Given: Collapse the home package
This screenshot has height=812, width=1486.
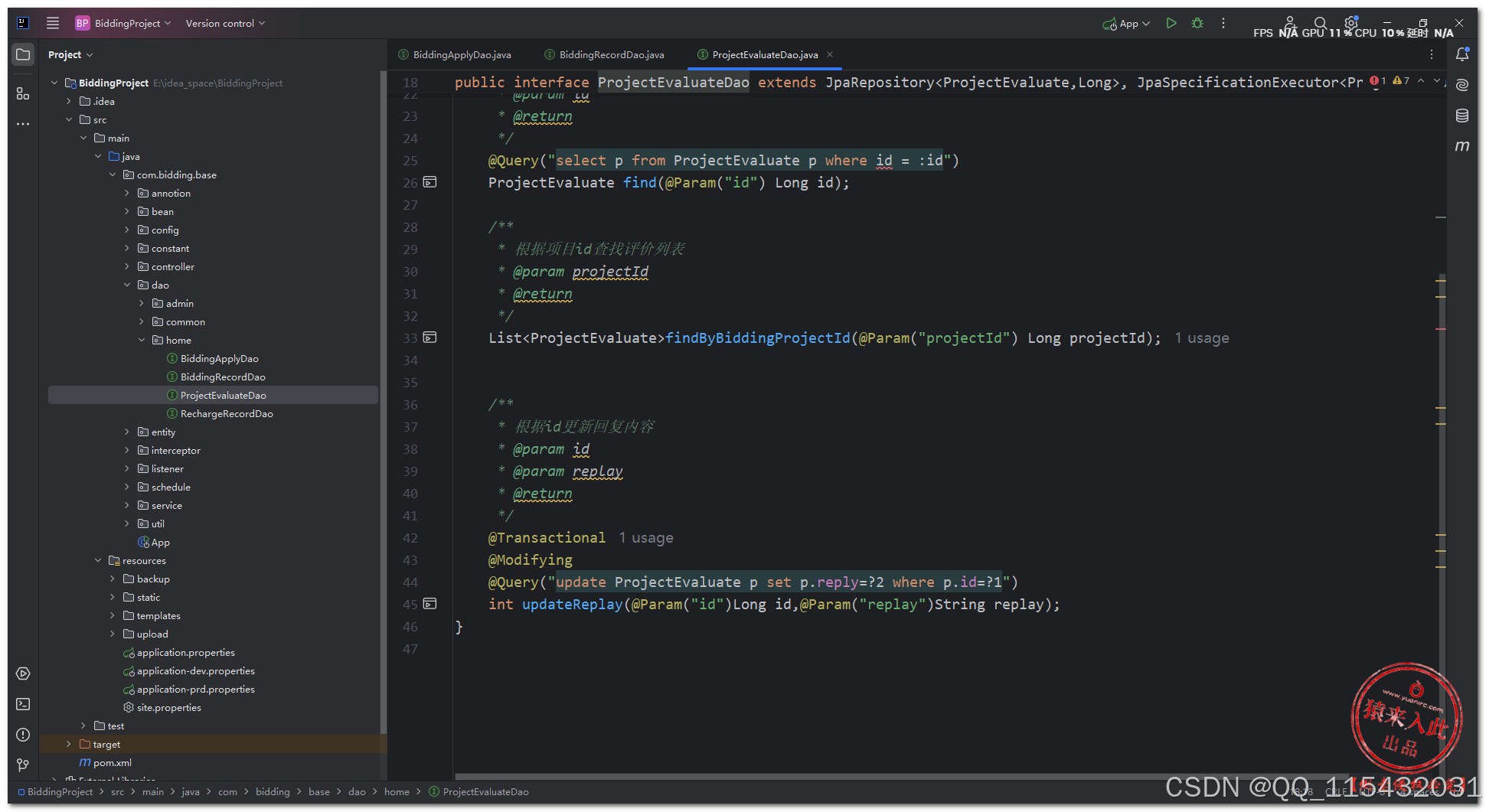Looking at the screenshot, I should (x=142, y=340).
